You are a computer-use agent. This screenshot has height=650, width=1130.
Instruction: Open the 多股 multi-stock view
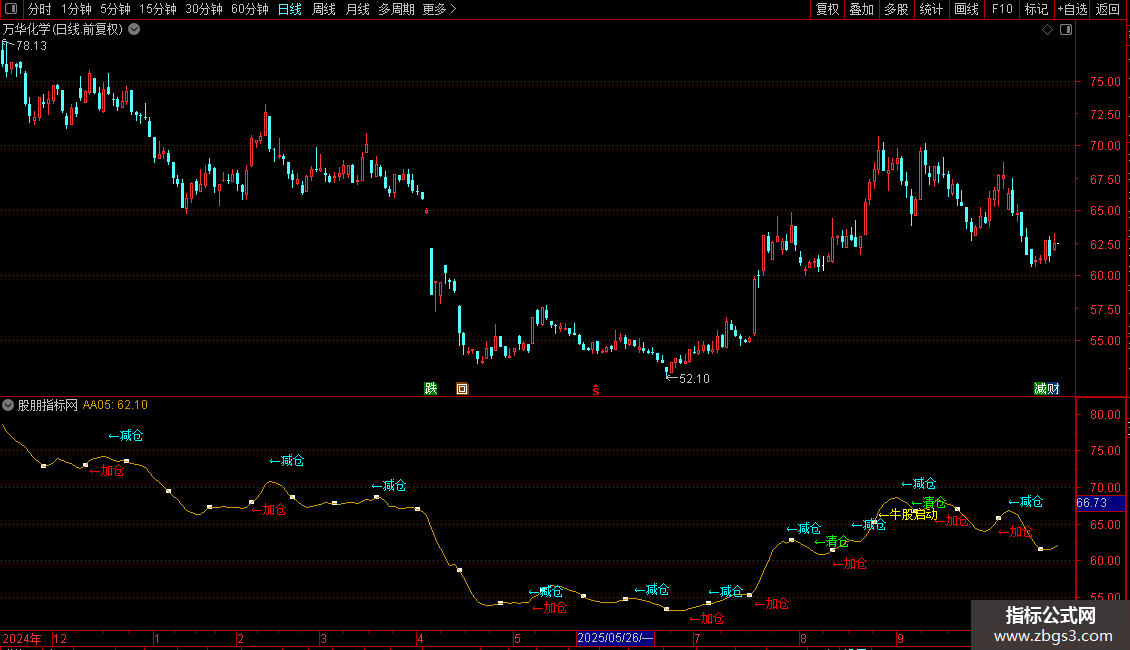[x=896, y=9]
